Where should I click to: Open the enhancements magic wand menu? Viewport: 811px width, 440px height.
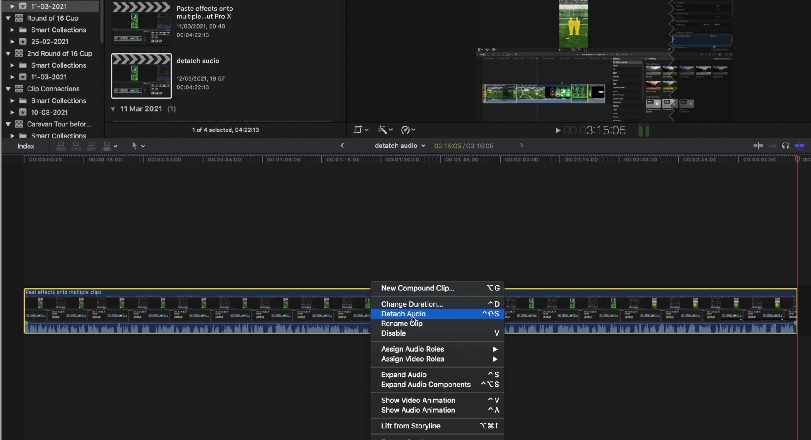[x=385, y=130]
